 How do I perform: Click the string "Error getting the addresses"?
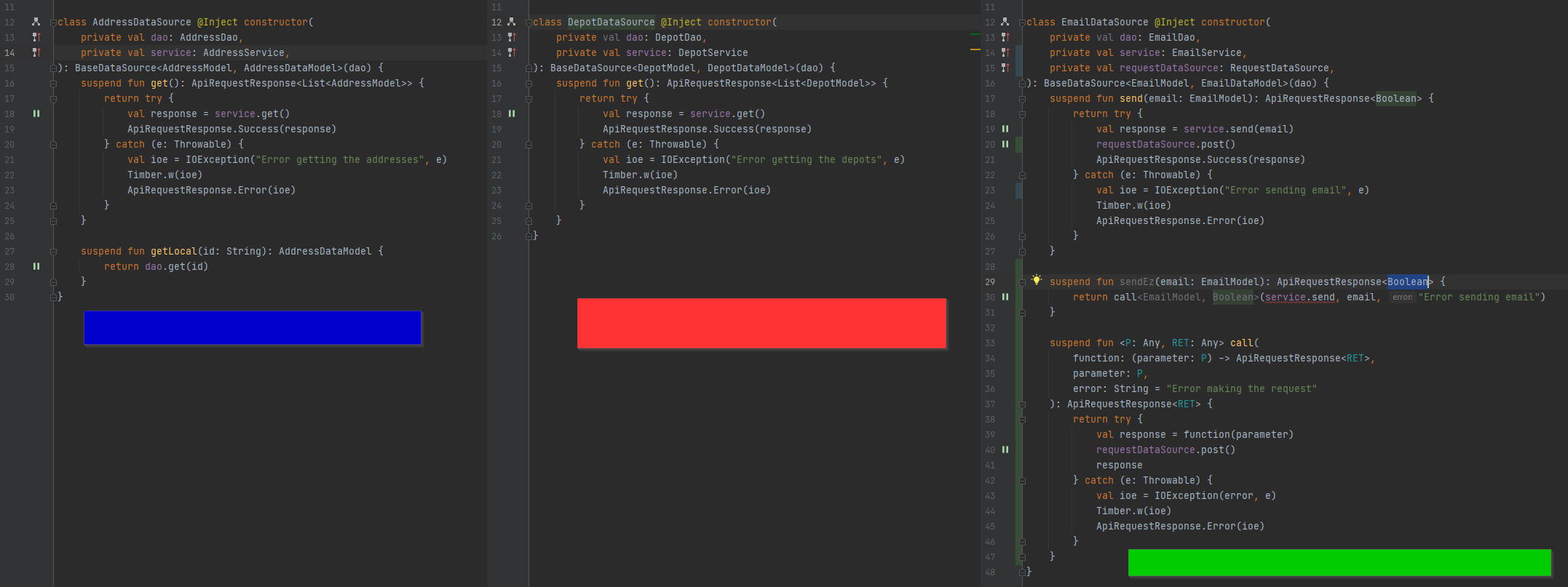tap(340, 159)
